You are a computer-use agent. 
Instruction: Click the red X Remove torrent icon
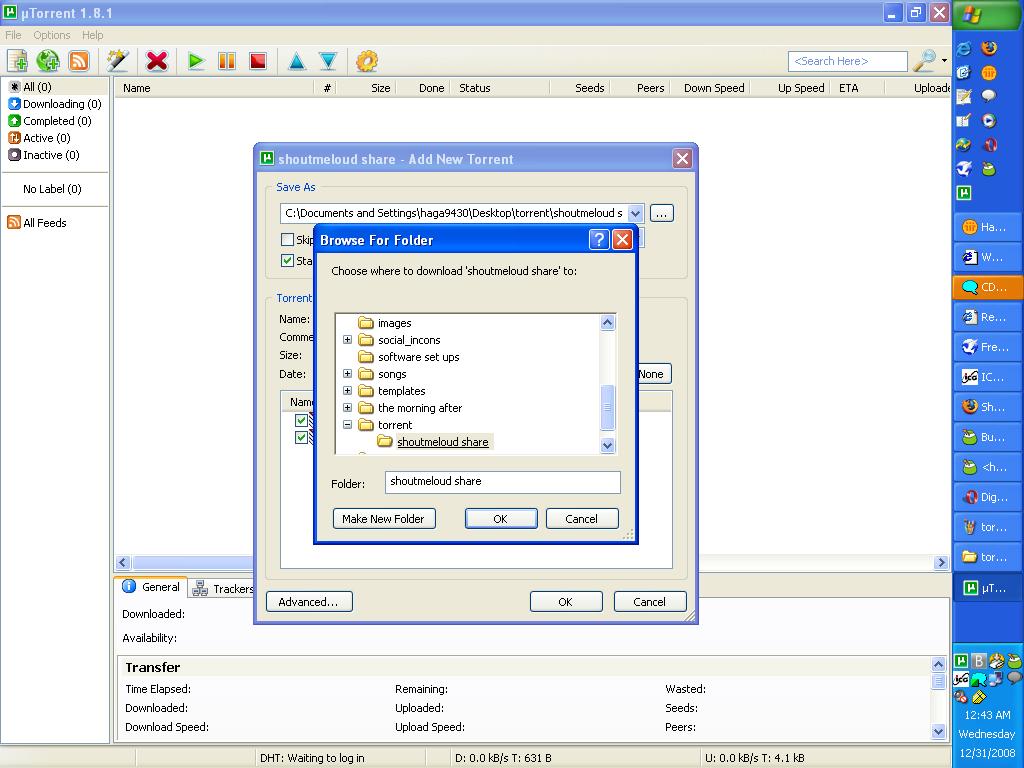(x=157, y=61)
